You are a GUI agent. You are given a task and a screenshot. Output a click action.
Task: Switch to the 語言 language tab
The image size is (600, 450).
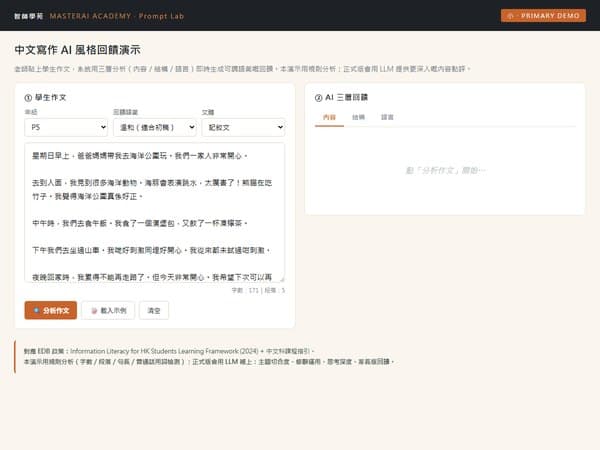387,117
